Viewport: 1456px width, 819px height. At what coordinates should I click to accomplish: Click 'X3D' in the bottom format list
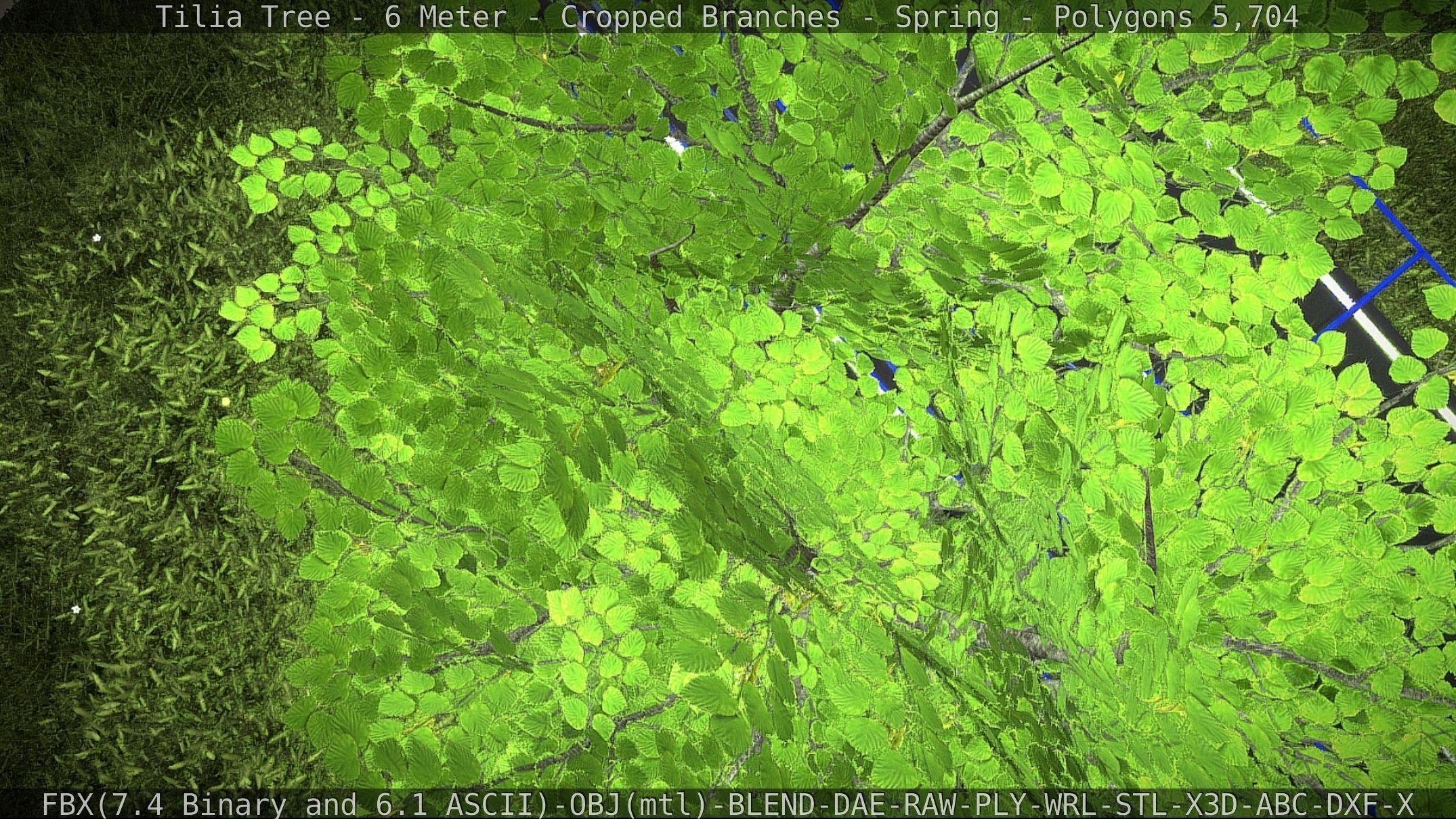[x=1212, y=805]
